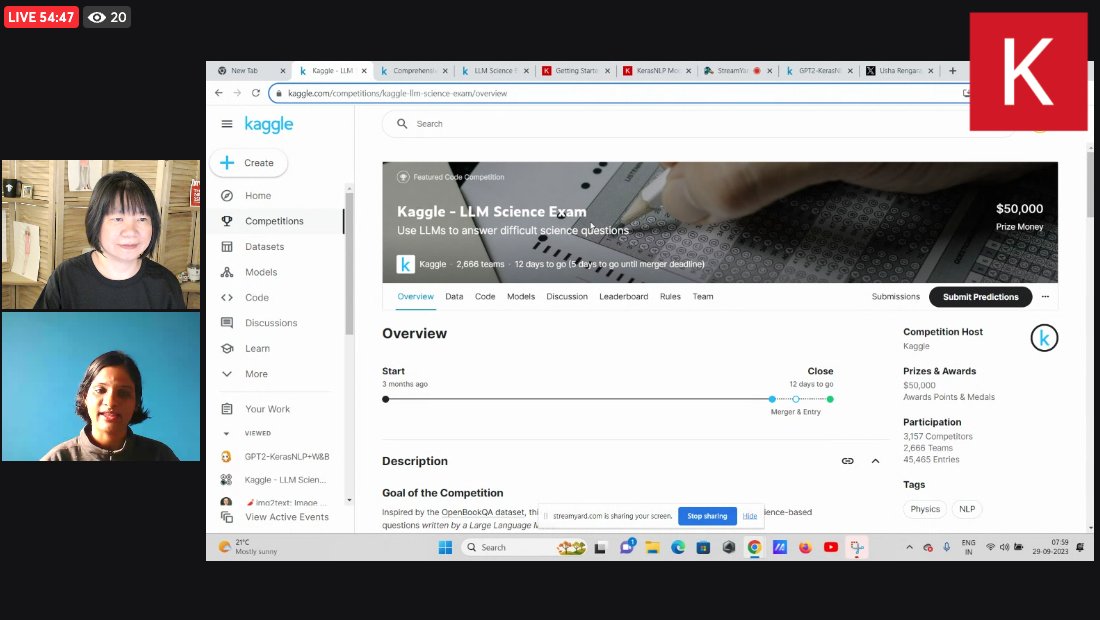Image resolution: width=1100 pixels, height=620 pixels.
Task: Open the competition three-dot menu
Action: (1045, 297)
